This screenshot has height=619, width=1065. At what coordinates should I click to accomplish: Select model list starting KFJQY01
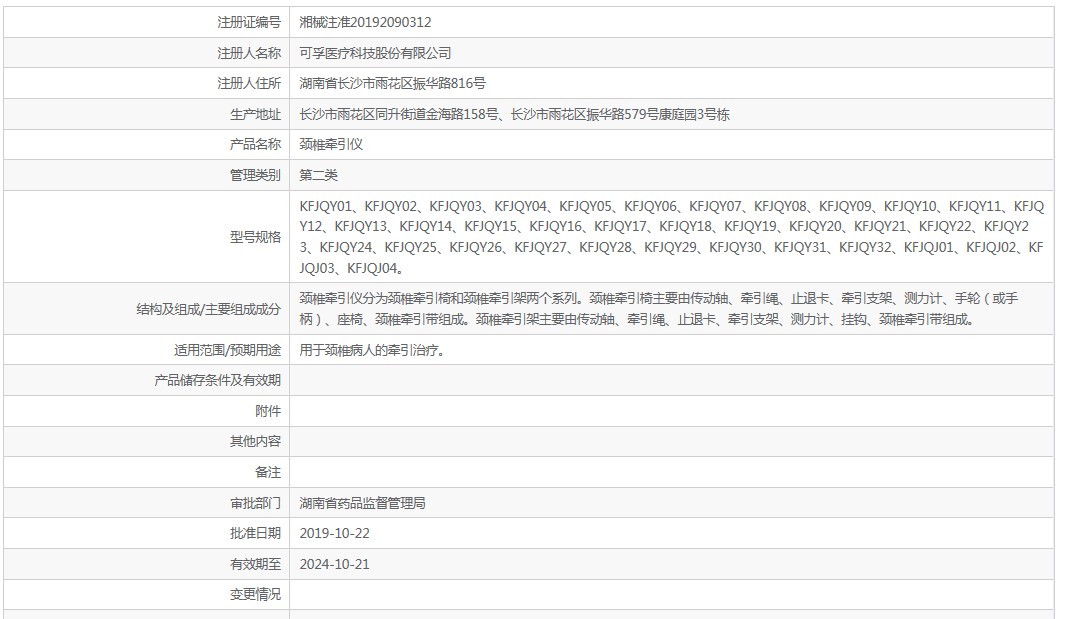[672, 236]
